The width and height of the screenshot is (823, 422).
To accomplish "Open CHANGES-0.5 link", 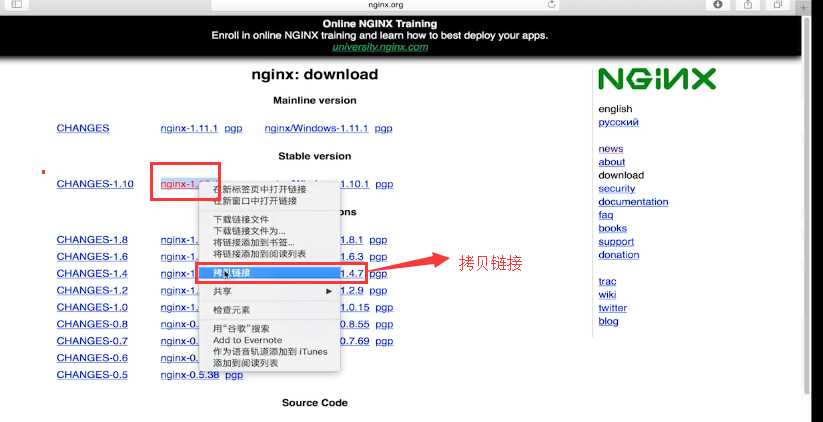I will [x=92, y=375].
